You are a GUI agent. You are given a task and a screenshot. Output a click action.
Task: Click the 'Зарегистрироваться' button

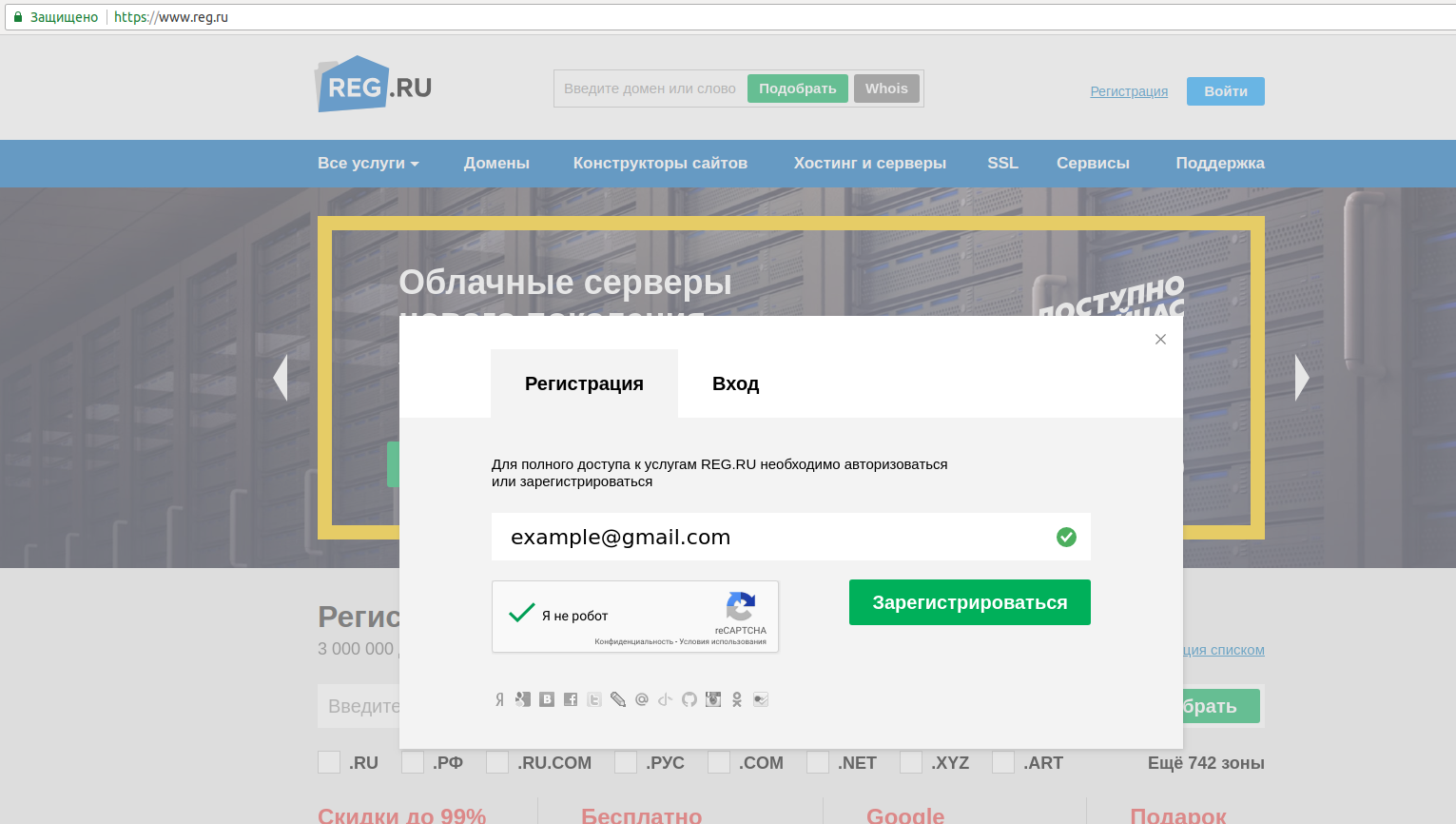pos(970,602)
